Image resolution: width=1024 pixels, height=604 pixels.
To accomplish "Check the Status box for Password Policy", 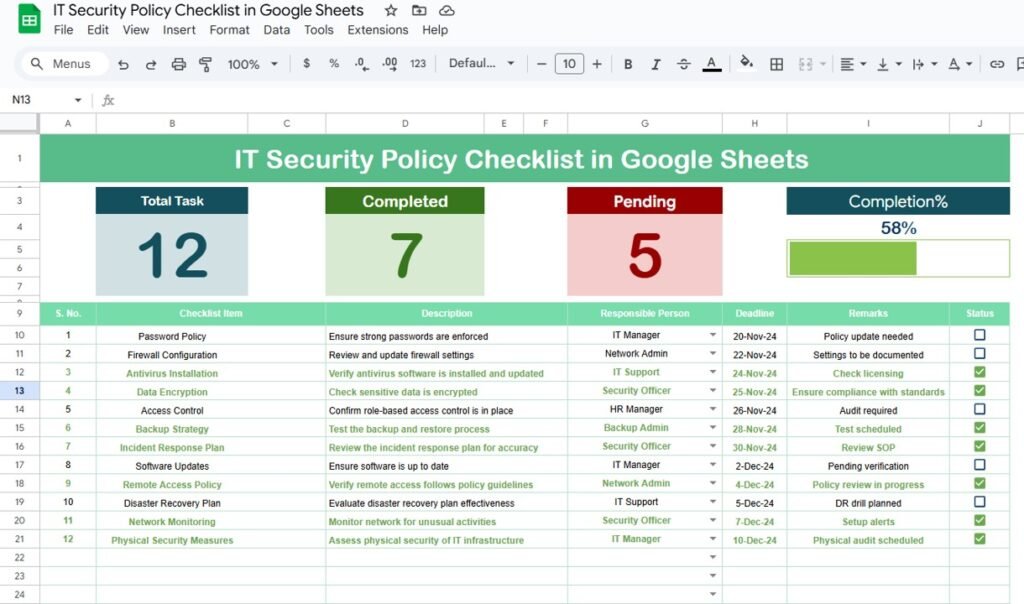I will (x=979, y=335).
